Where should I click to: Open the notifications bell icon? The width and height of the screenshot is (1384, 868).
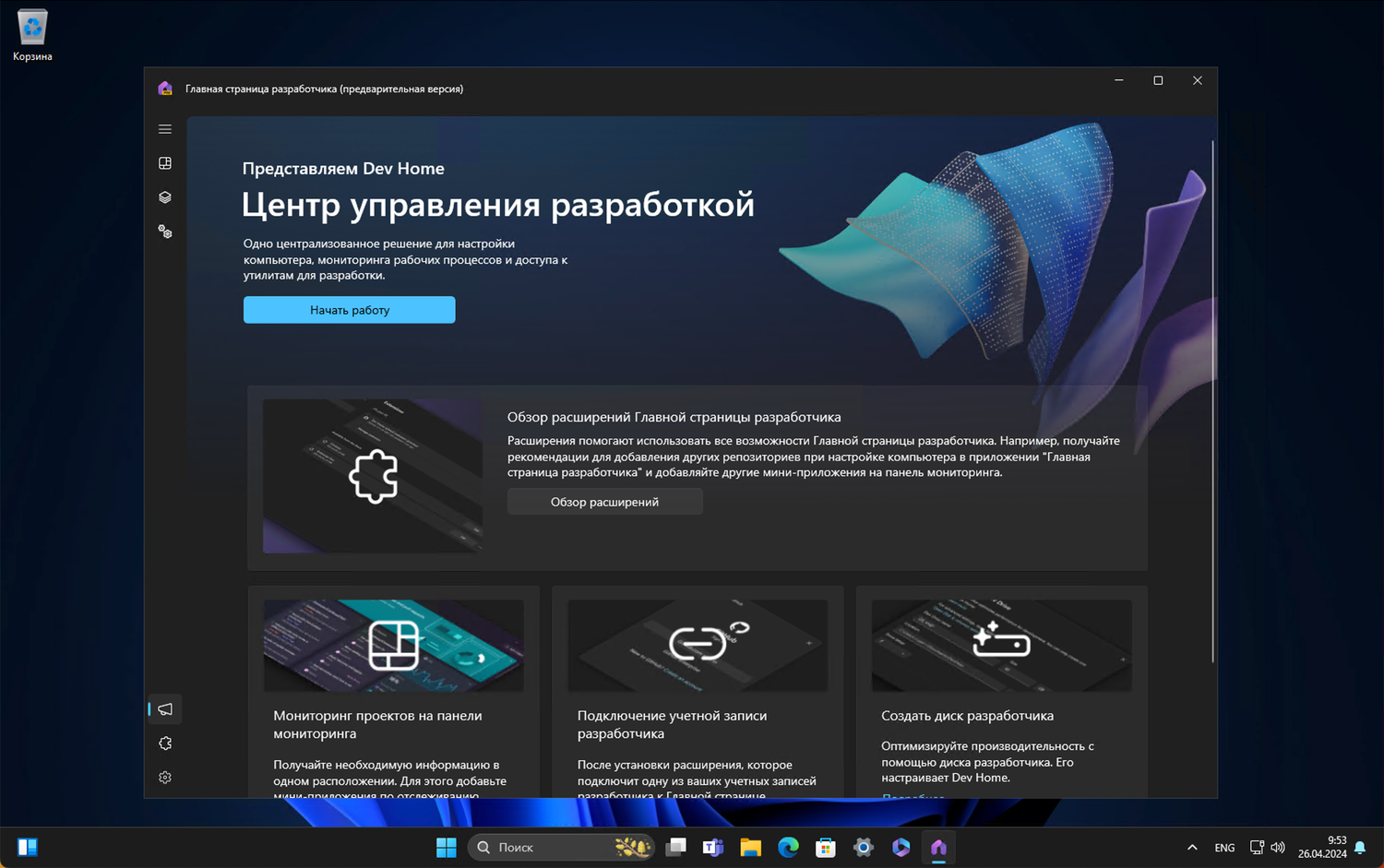[1360, 848]
